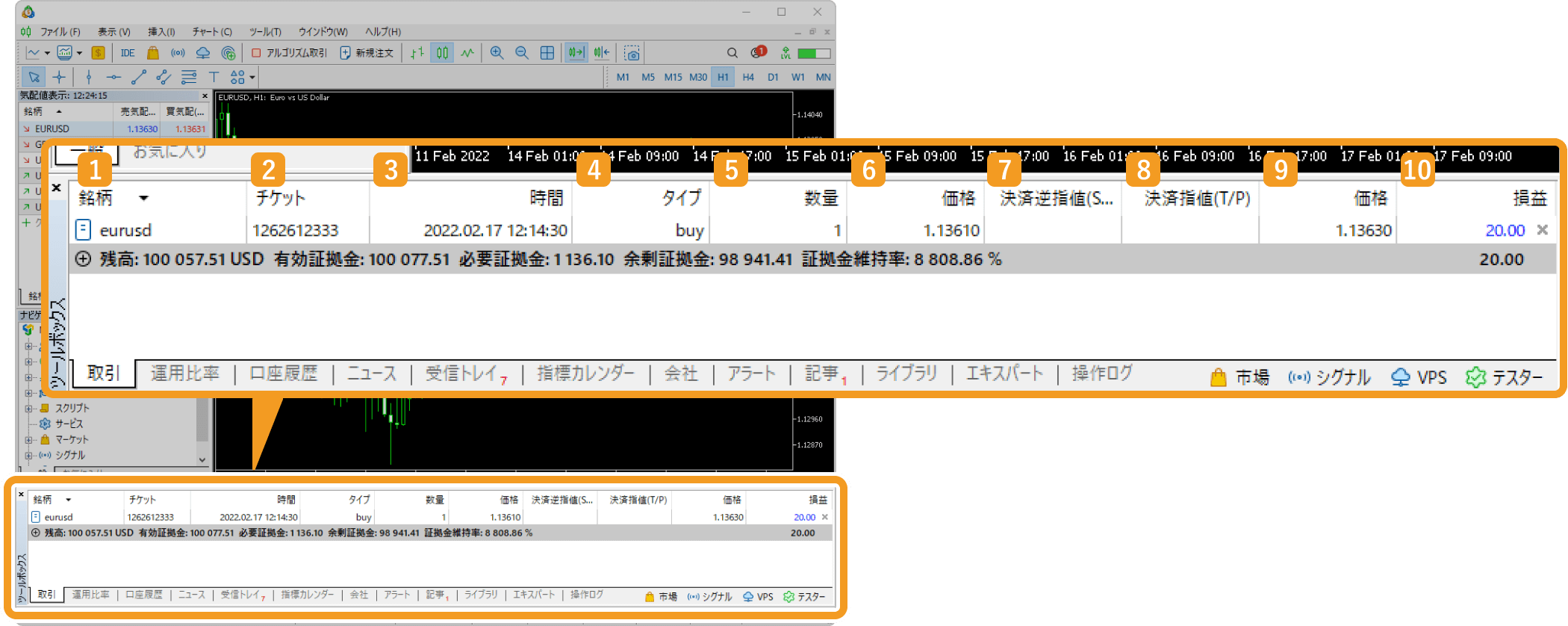Open the chart line icon dropdown arrow
This screenshot has width=1568, height=626.
pyautogui.click(x=47, y=53)
